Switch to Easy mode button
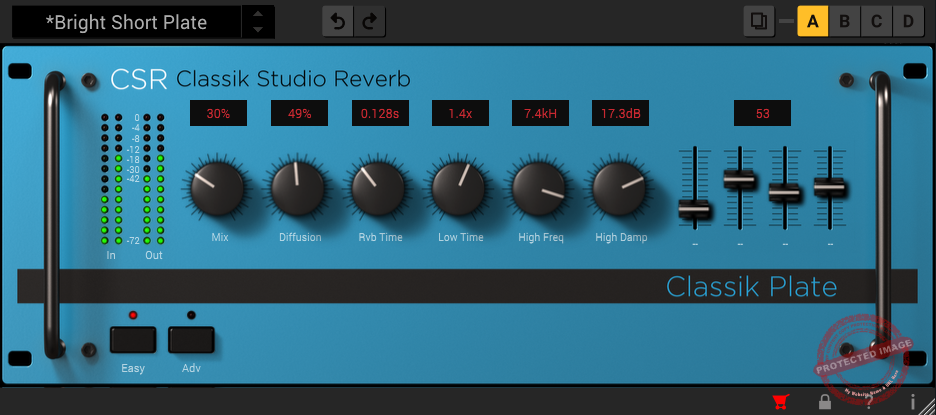 [x=133, y=339]
